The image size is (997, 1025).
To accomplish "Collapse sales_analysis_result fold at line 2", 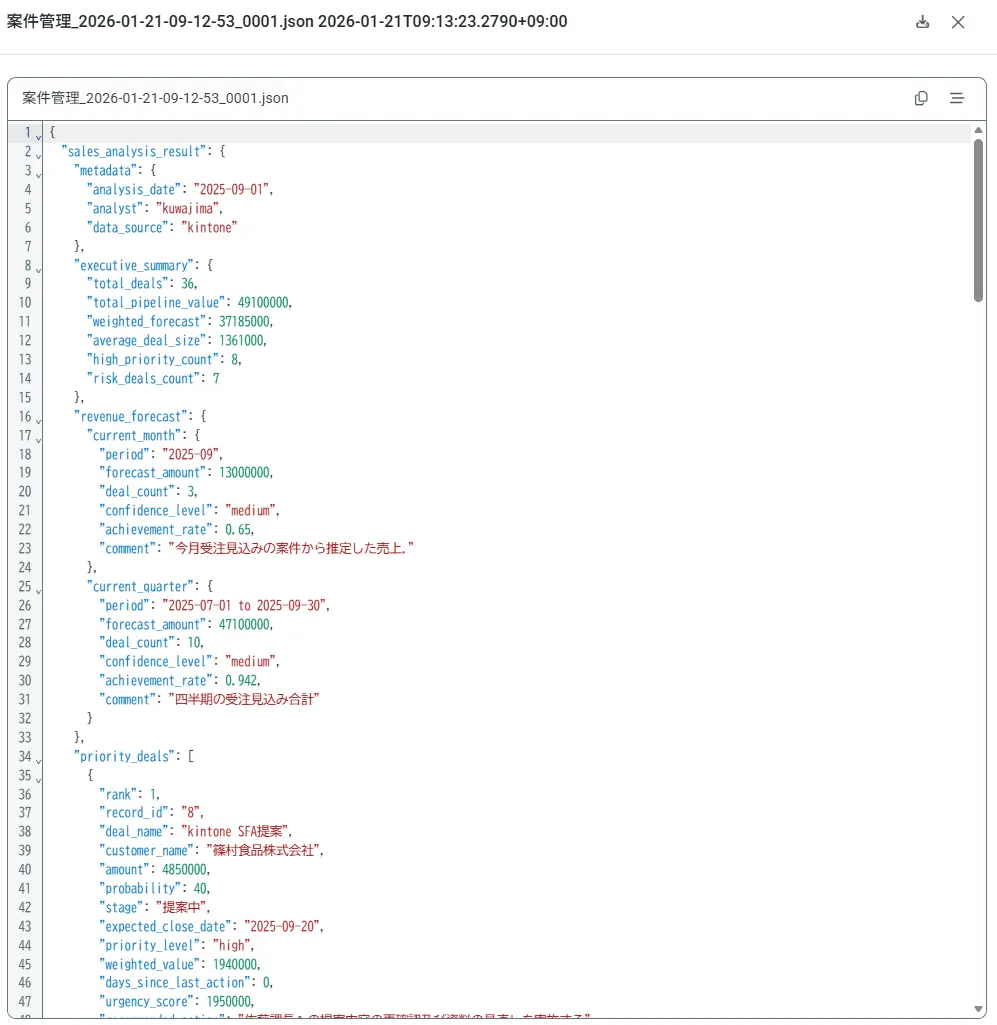I will click(39, 155).
